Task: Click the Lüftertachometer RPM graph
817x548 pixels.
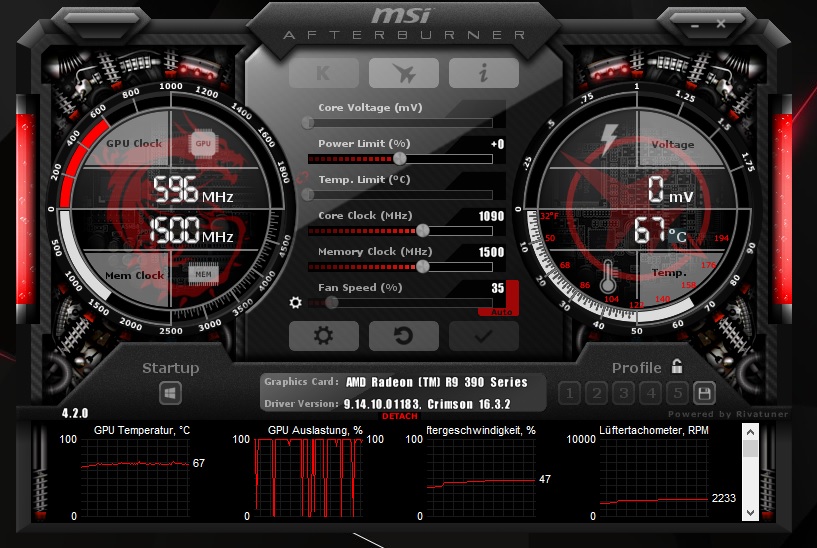Action: 653,478
